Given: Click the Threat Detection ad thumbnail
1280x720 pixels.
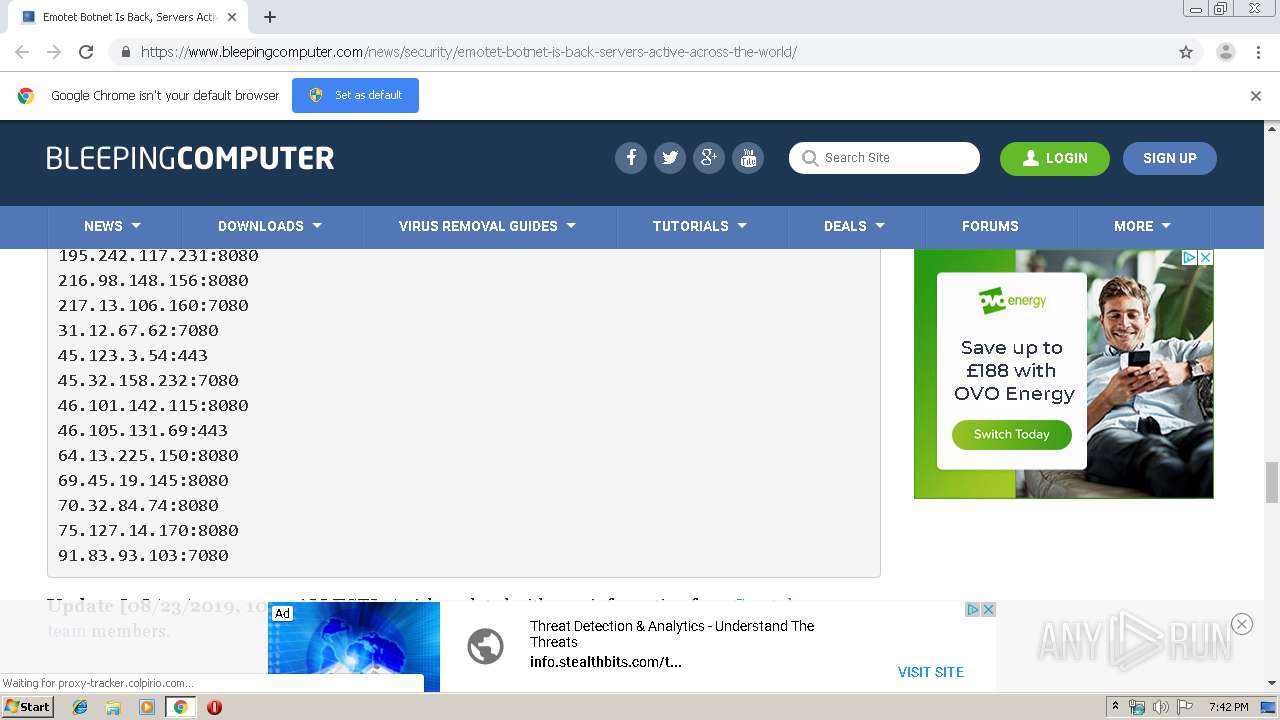Looking at the screenshot, I should coord(354,647).
